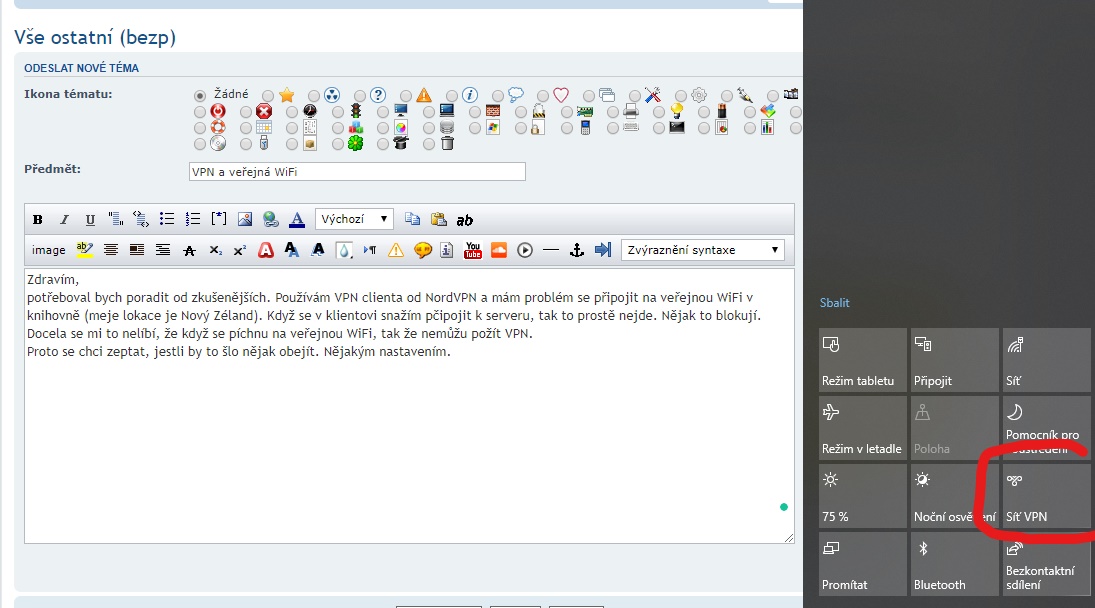Insert an anchor with the anchor icon
The image size is (1095, 608).
coord(576,250)
